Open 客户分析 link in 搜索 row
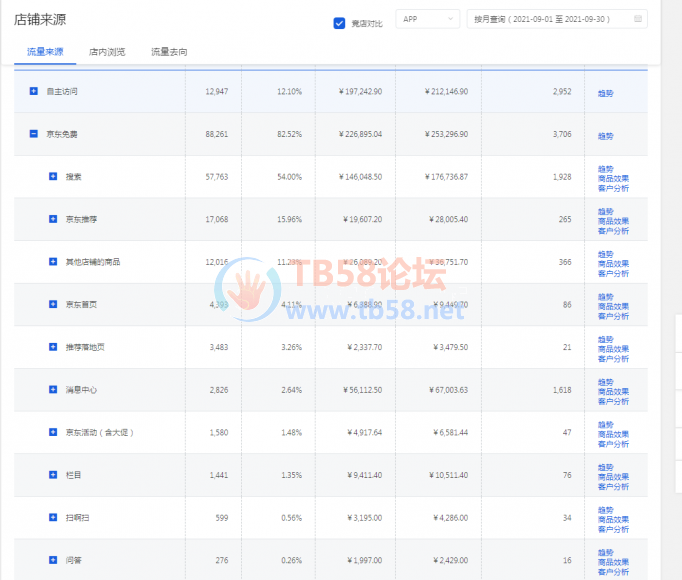The image size is (682, 580). (x=613, y=188)
